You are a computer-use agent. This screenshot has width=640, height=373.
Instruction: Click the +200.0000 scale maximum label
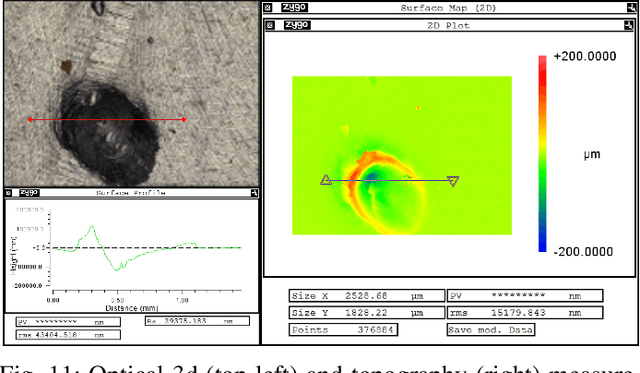click(584, 56)
